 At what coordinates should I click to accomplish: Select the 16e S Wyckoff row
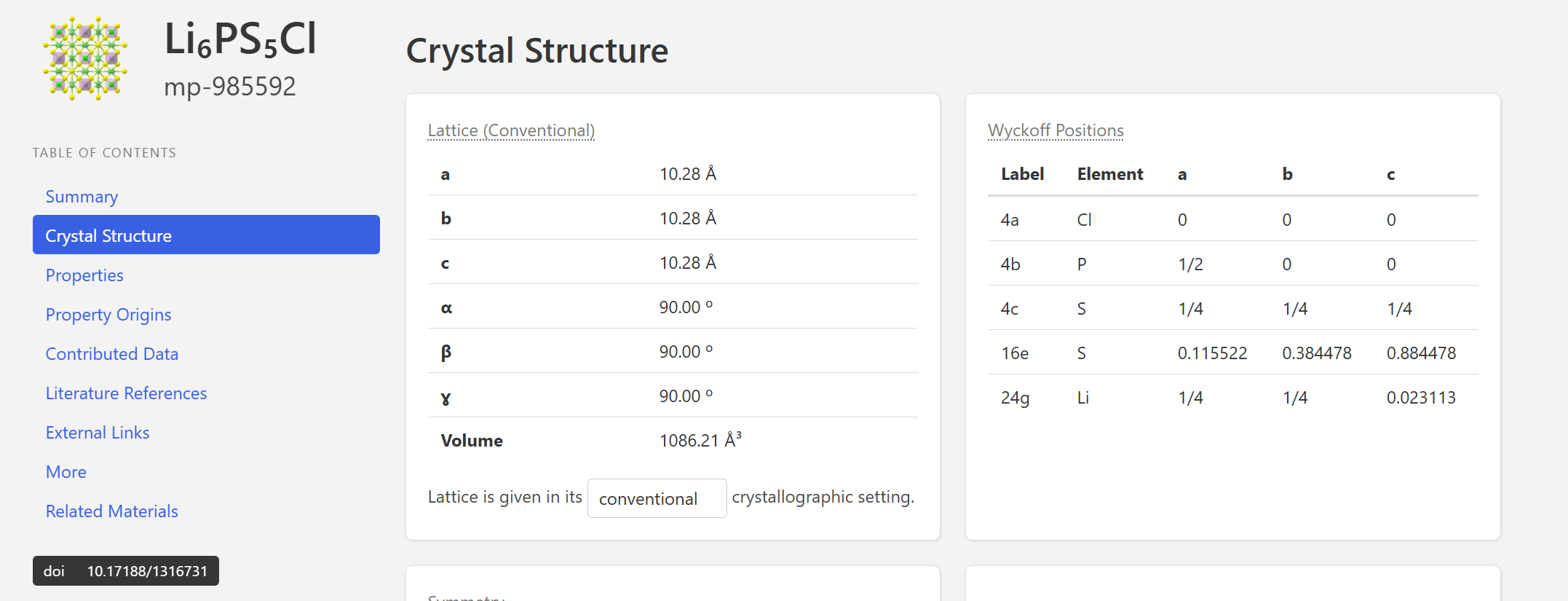pos(1232,353)
